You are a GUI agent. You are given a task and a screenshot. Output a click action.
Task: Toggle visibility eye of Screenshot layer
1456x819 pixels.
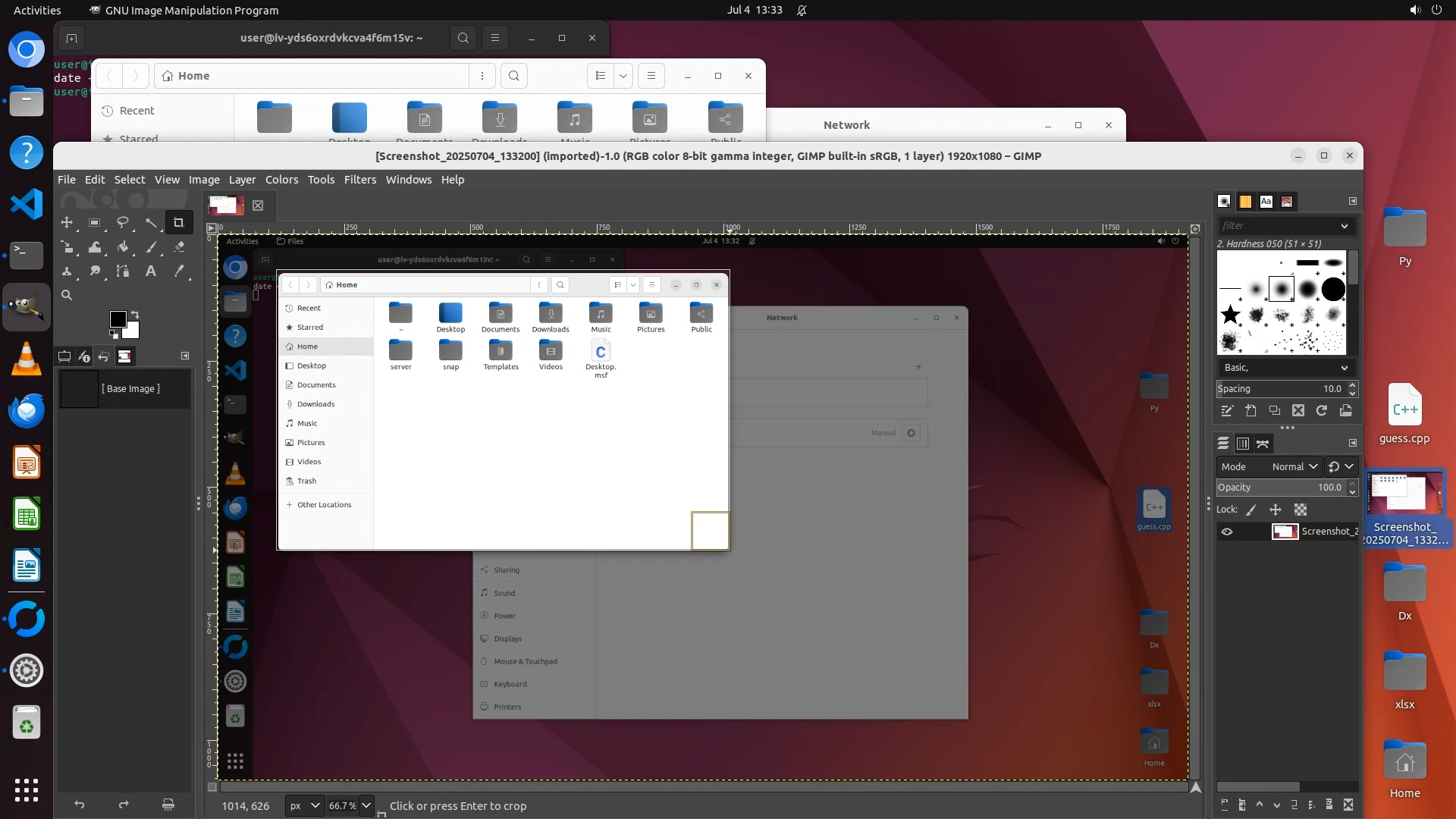pos(1227,532)
